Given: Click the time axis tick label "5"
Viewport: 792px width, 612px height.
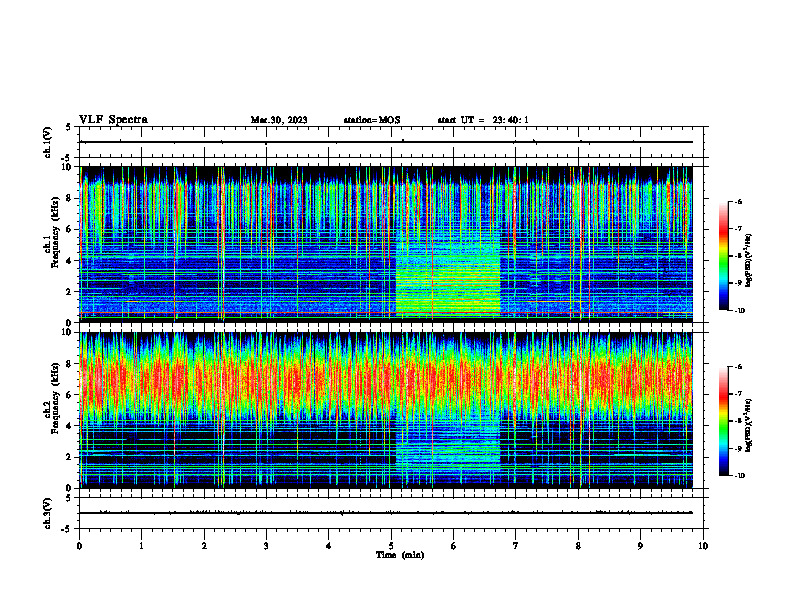Looking at the screenshot, I should (391, 546).
